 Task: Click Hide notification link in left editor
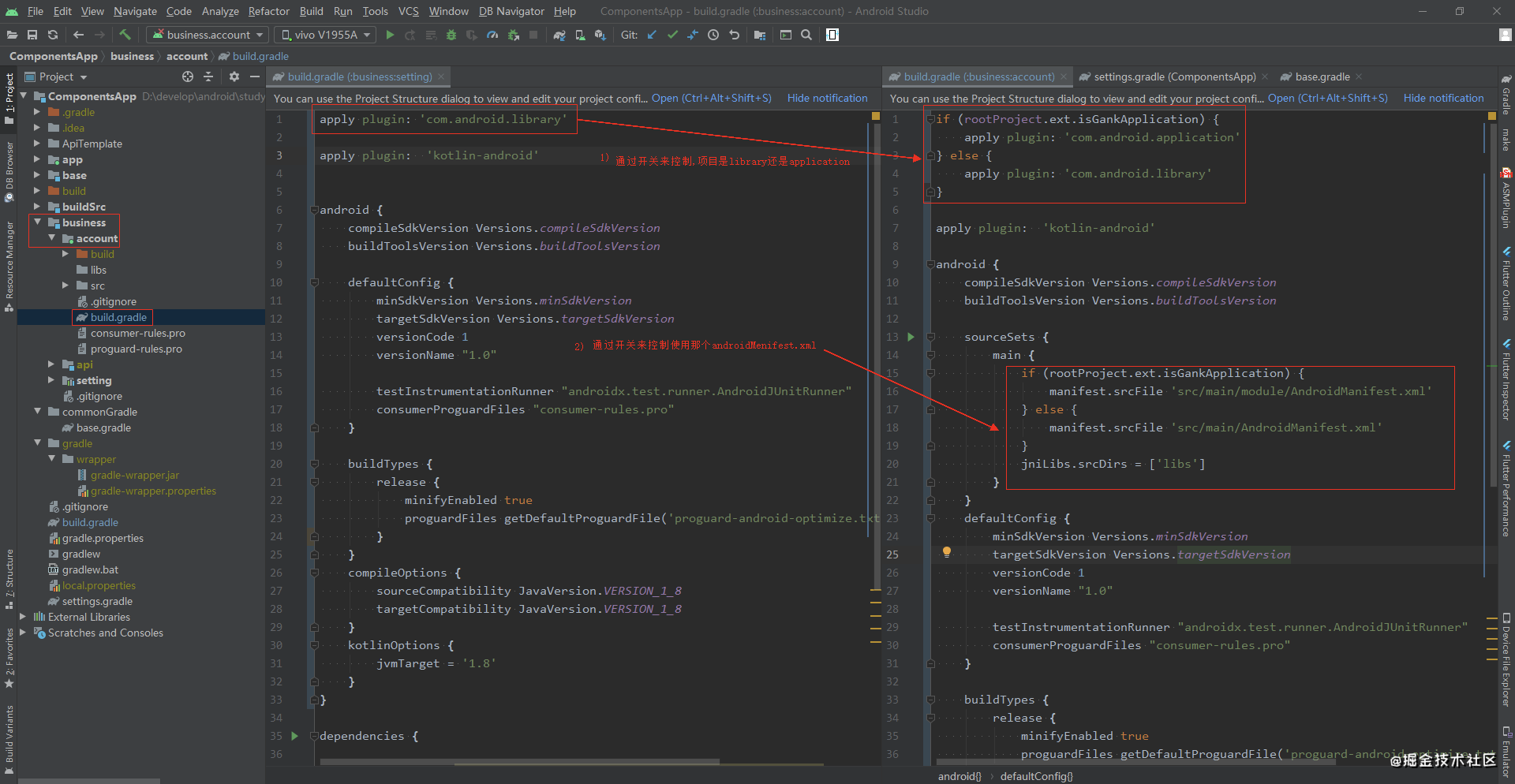827,98
